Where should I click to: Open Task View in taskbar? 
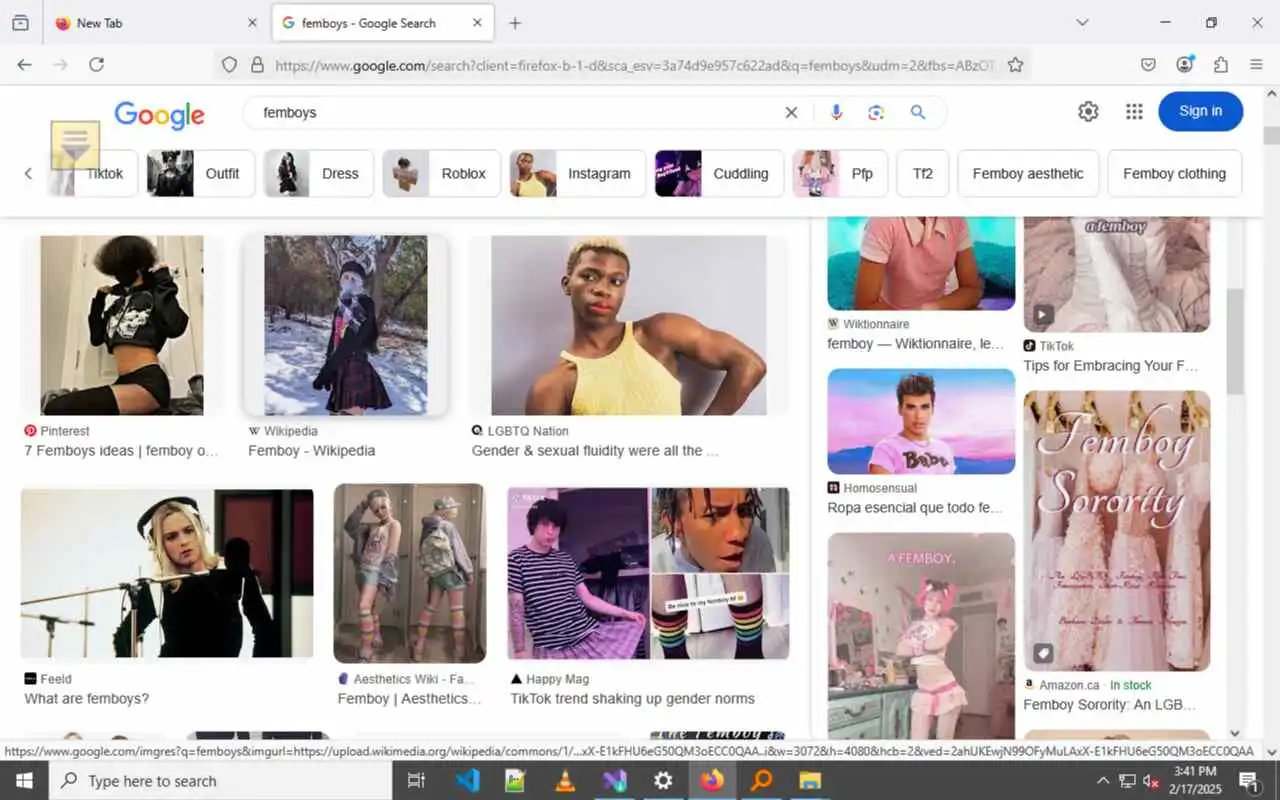417,781
